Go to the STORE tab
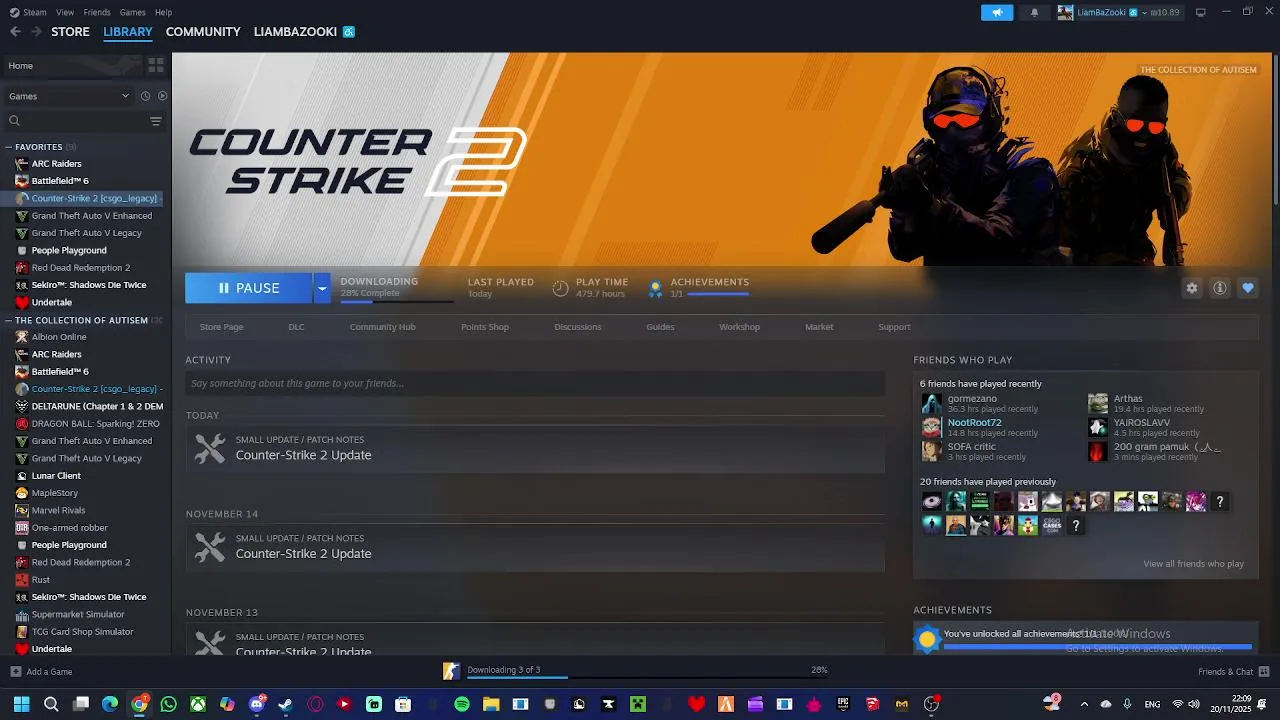This screenshot has height=720, width=1280. [70, 32]
